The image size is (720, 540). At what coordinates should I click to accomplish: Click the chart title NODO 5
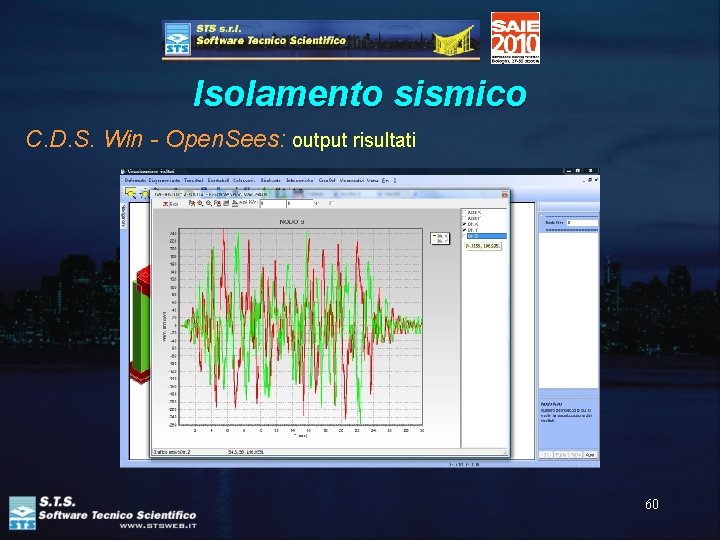(292, 222)
